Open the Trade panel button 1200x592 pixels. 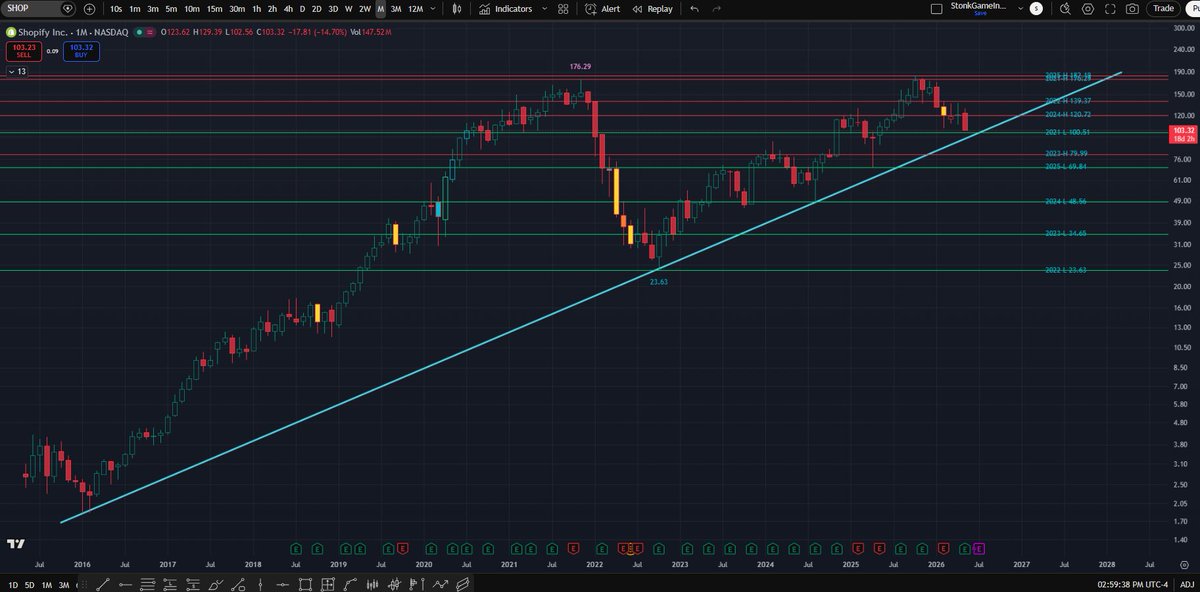(1164, 8)
